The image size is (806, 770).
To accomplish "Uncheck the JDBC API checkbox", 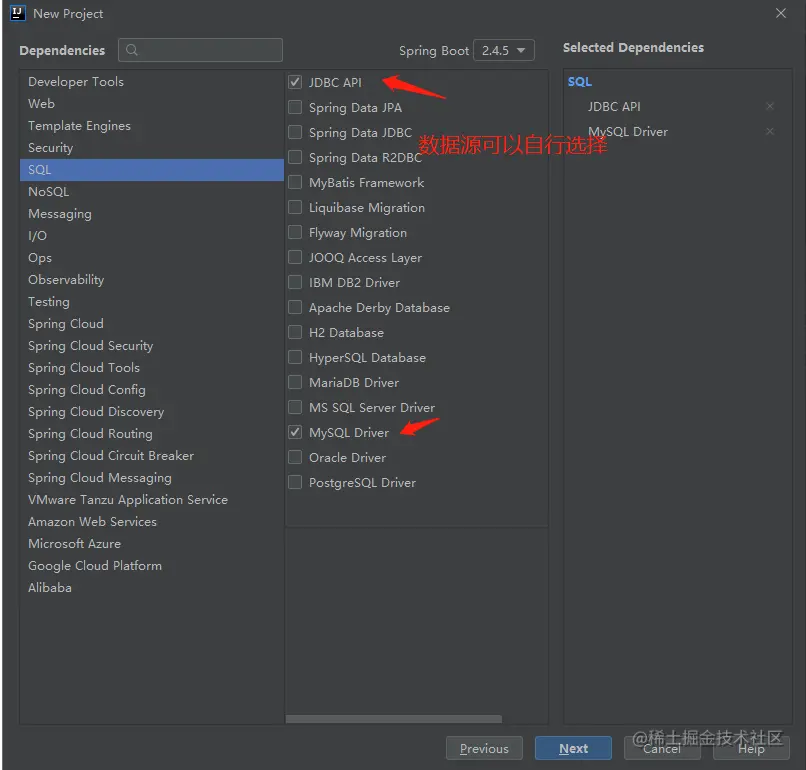I will (x=295, y=82).
